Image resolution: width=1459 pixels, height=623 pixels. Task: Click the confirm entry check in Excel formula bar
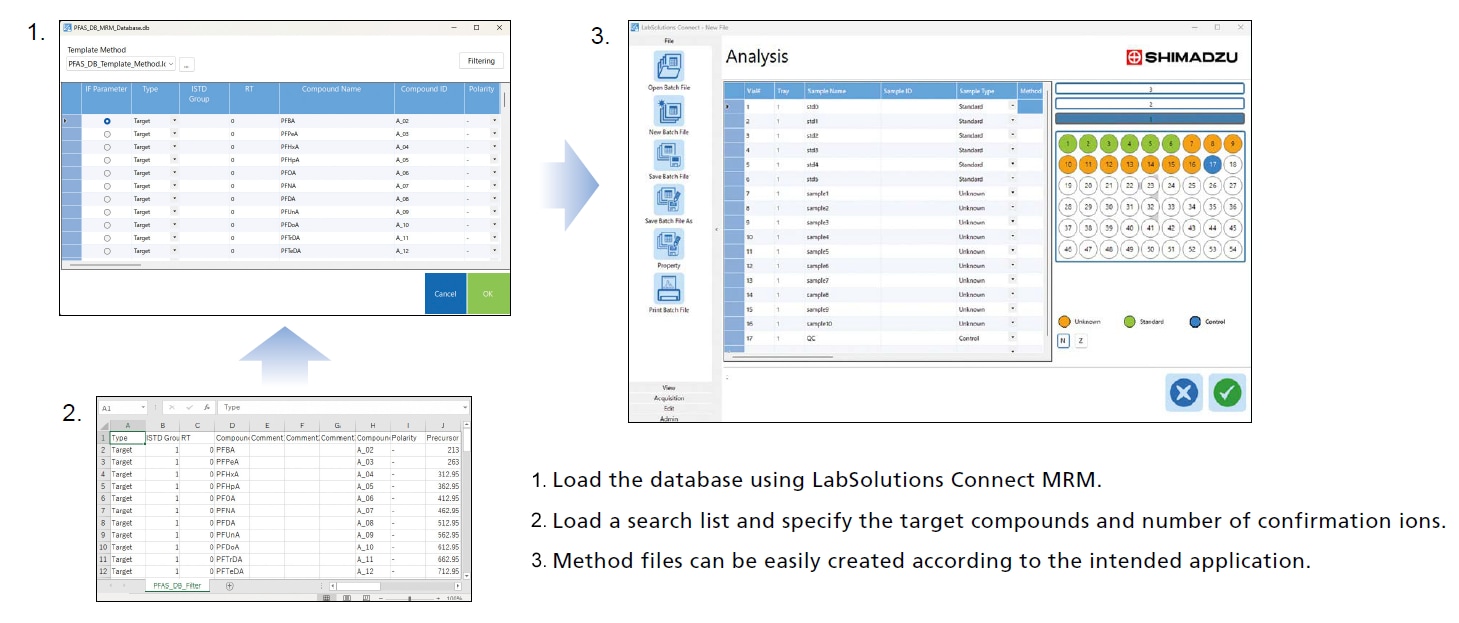point(189,408)
